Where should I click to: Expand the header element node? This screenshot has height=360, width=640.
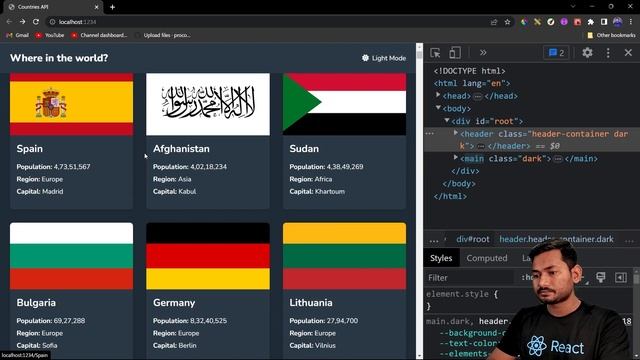pos(456,133)
